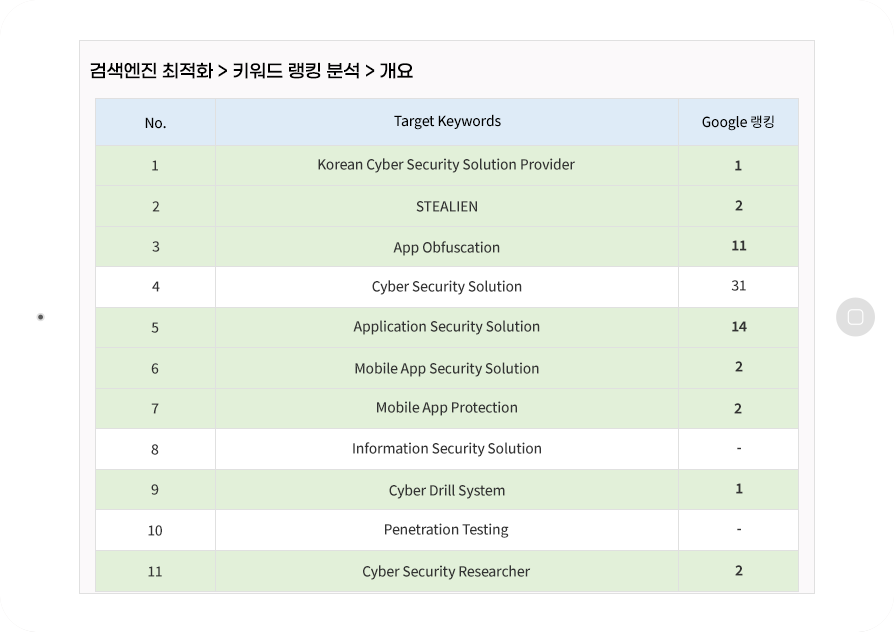The image size is (894, 632).
Task: Select the "Application Security Solution" keyword
Action: tap(446, 327)
